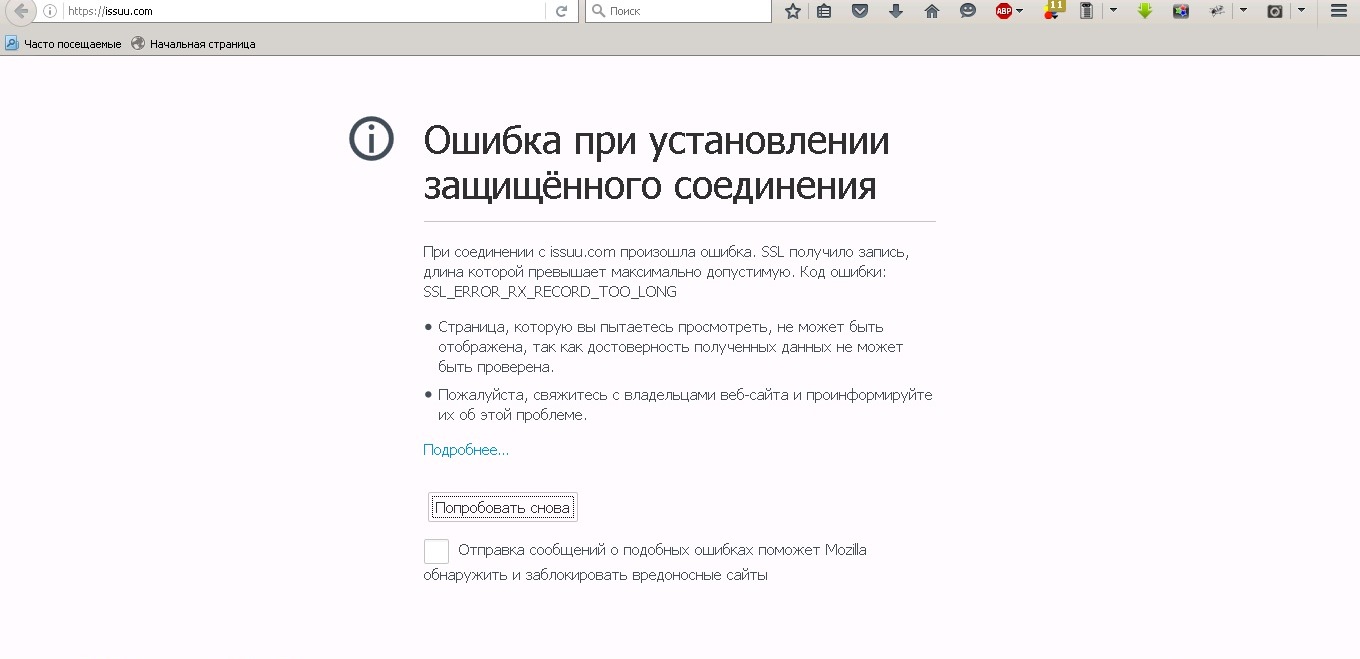Image resolution: width=1360 pixels, height=659 pixels.
Task: Reload the page with the refresh icon
Action: (x=562, y=11)
